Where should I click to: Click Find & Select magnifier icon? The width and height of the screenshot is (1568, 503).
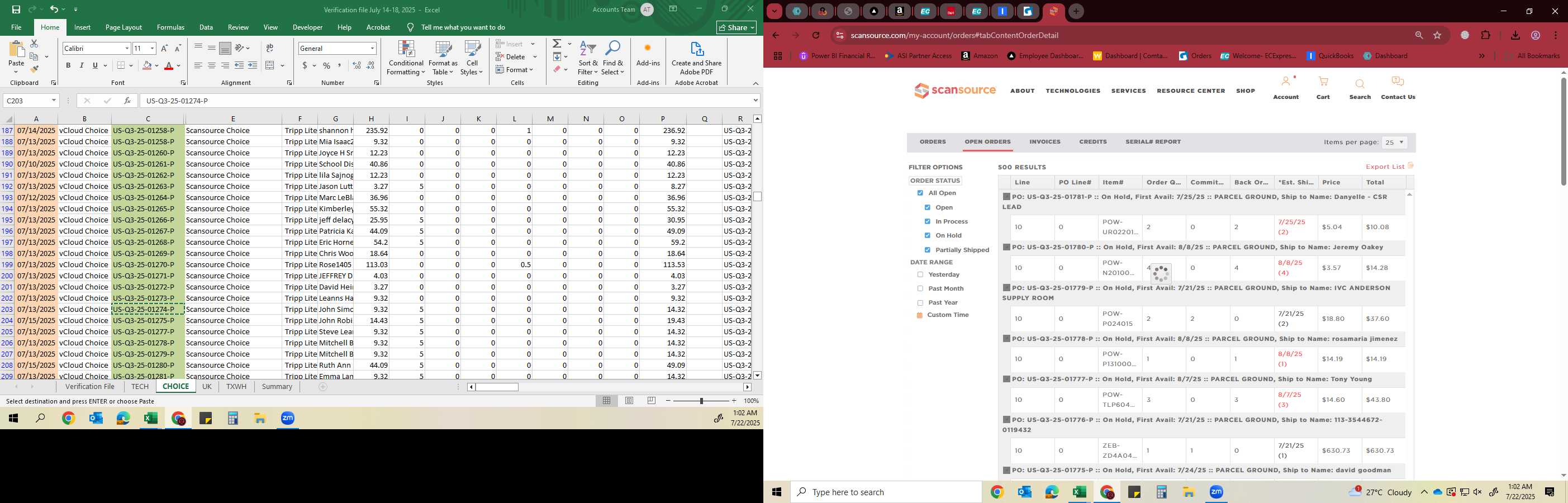tap(613, 58)
